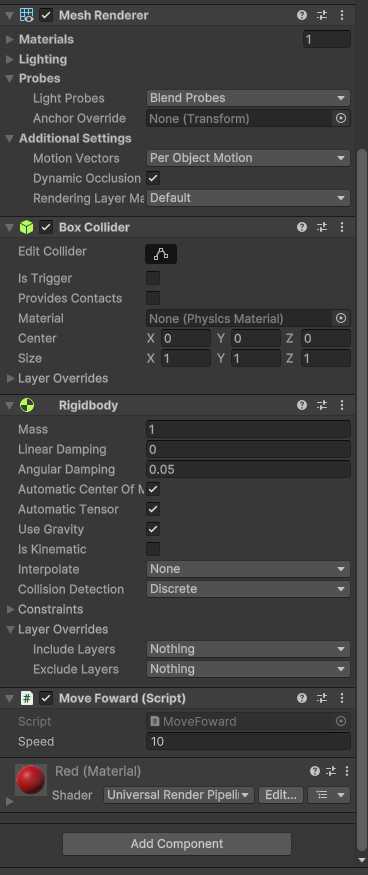Open the Motion Vectors dropdown
Image resolution: width=368 pixels, height=875 pixels.
click(x=248, y=158)
